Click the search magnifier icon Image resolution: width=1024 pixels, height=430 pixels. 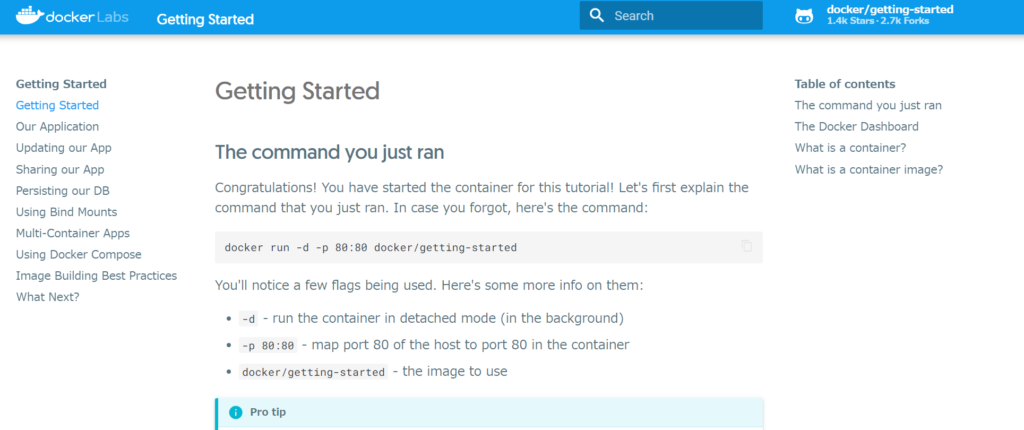596,16
